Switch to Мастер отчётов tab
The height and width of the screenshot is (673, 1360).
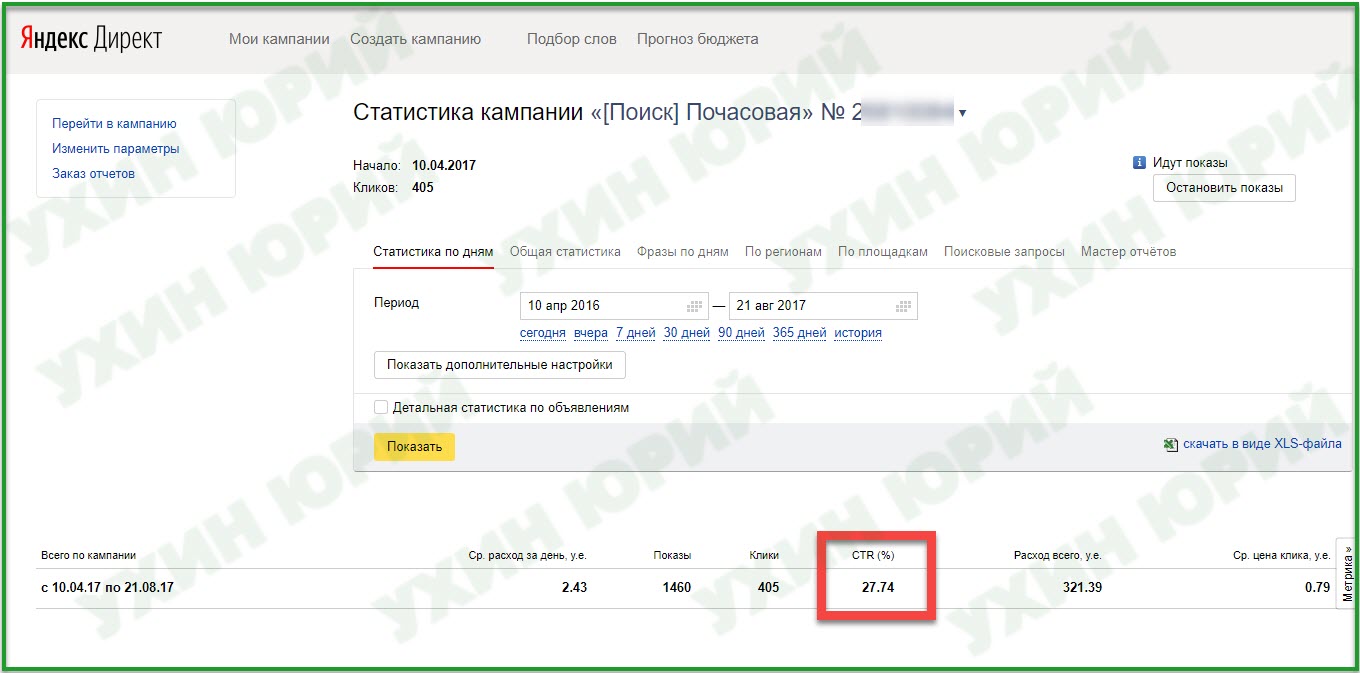[x=1128, y=252]
